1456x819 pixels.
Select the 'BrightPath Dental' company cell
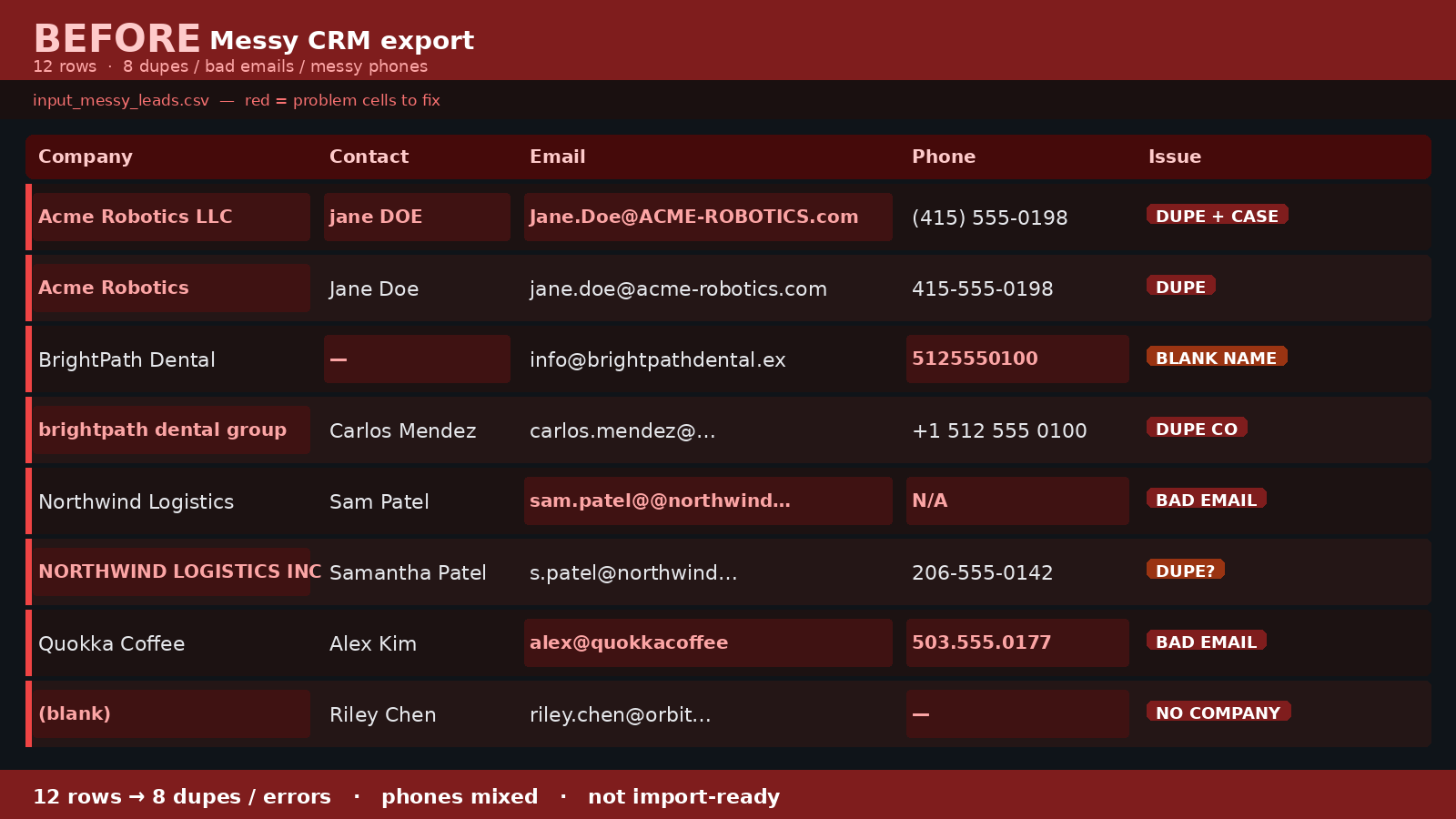[126, 359]
